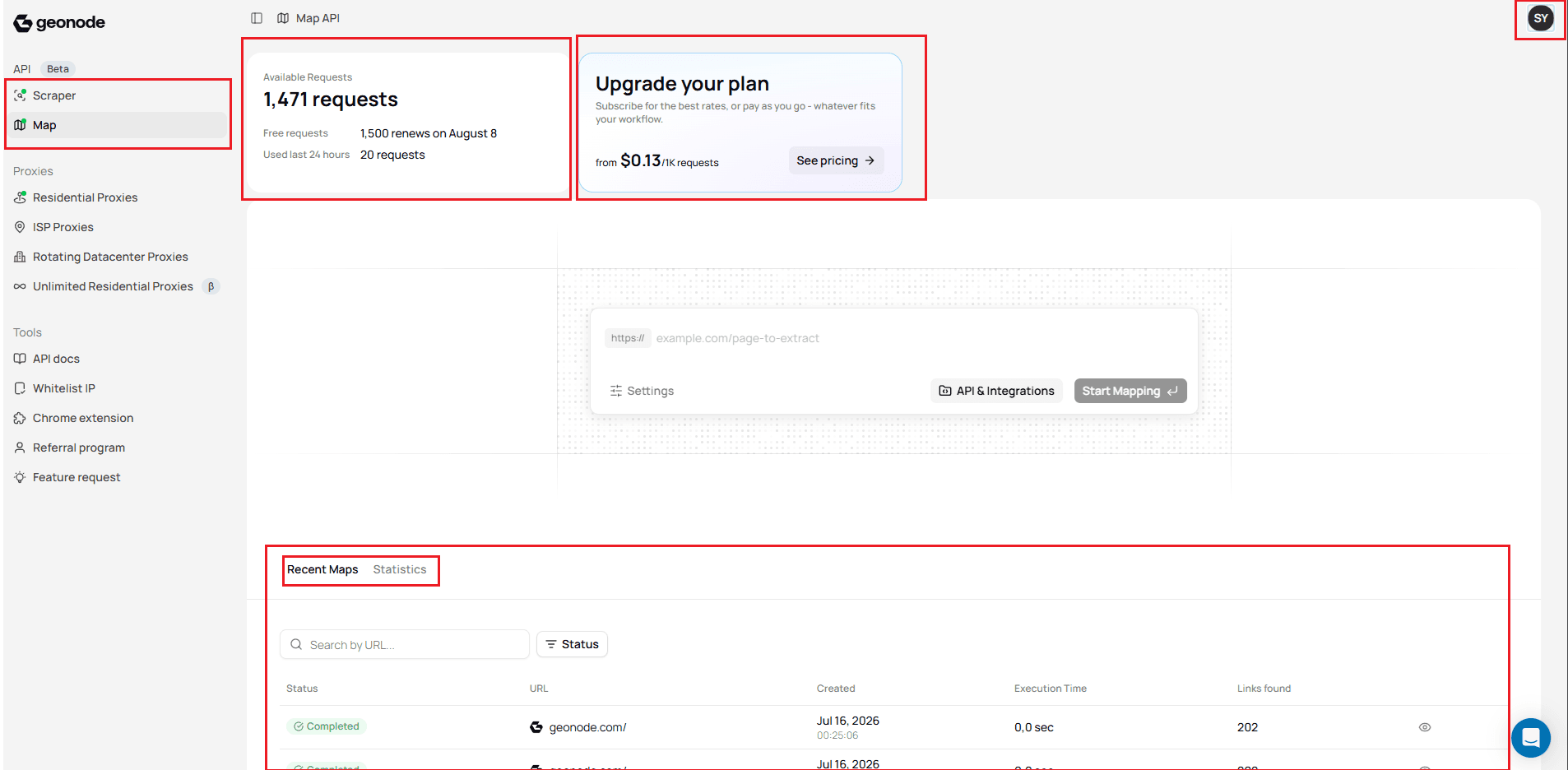Click the Map sidebar icon
The image size is (1568, 770).
point(20,125)
